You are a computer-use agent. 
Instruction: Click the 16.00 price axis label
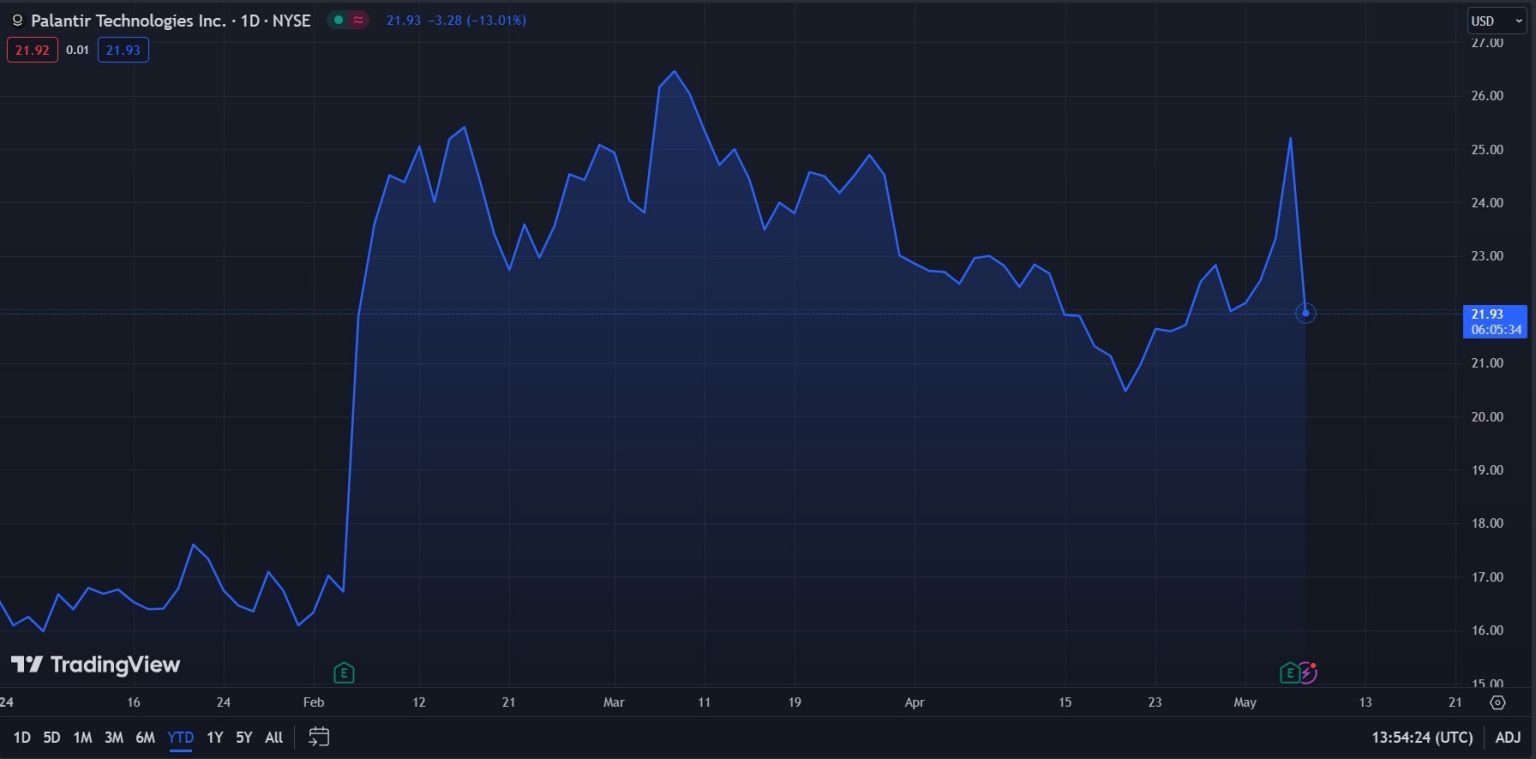pyautogui.click(x=1487, y=630)
